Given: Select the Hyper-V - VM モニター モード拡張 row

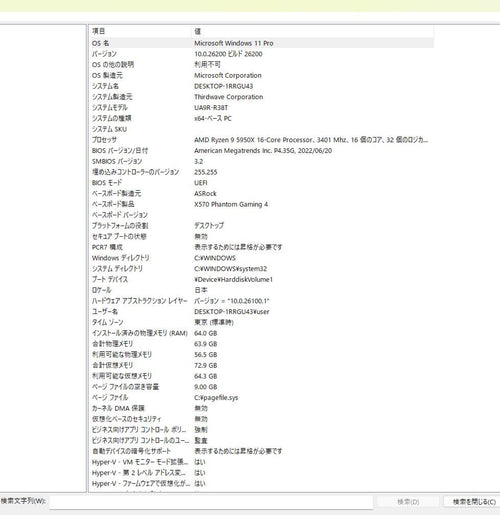Looking at the screenshot, I should 261,462.
